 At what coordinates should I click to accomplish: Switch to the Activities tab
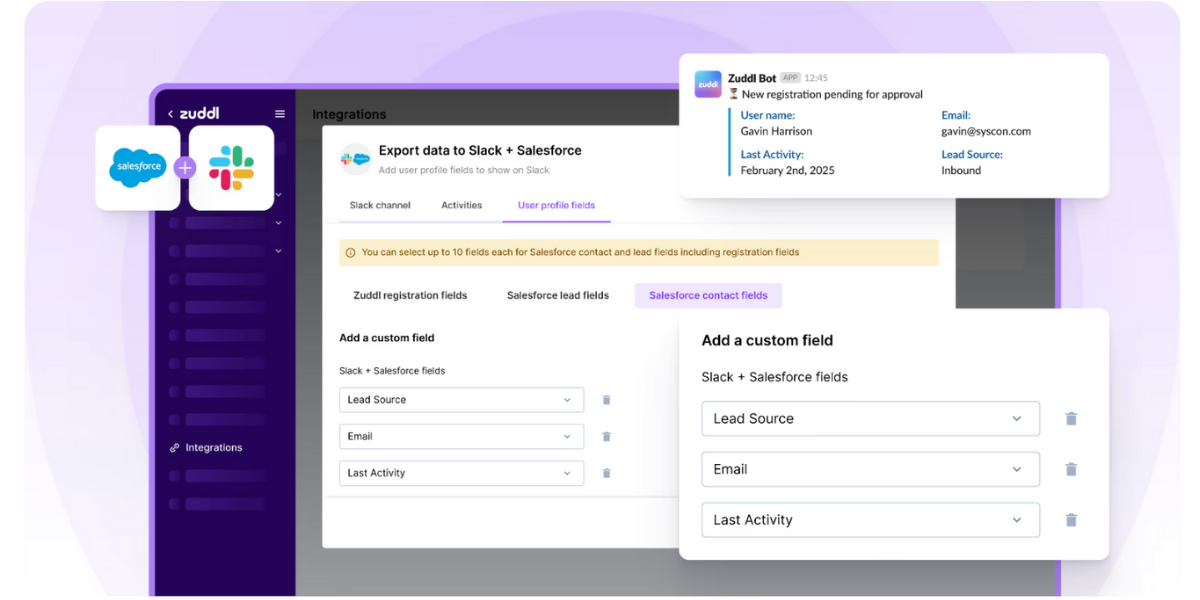click(461, 205)
